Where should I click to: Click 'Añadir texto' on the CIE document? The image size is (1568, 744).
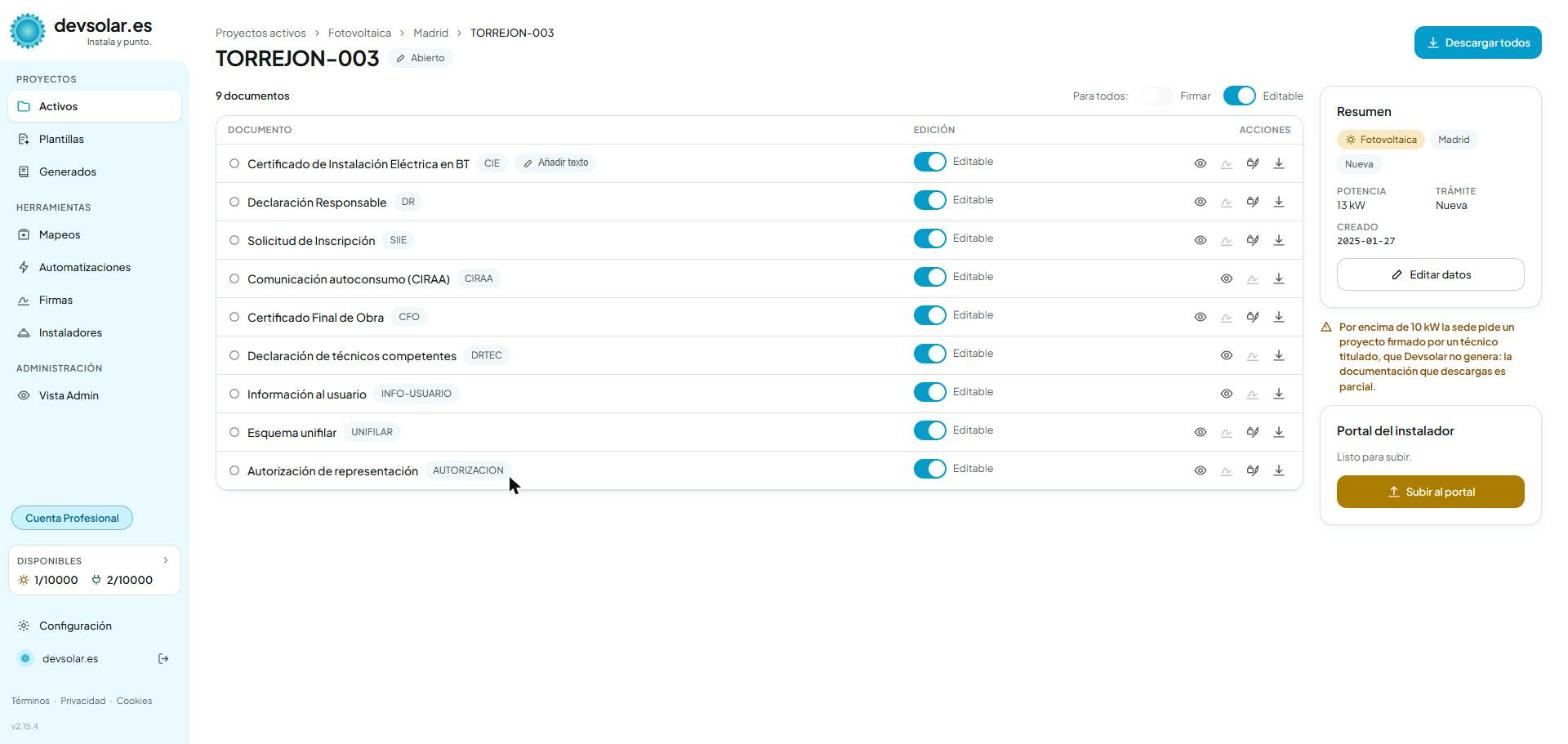coord(556,163)
